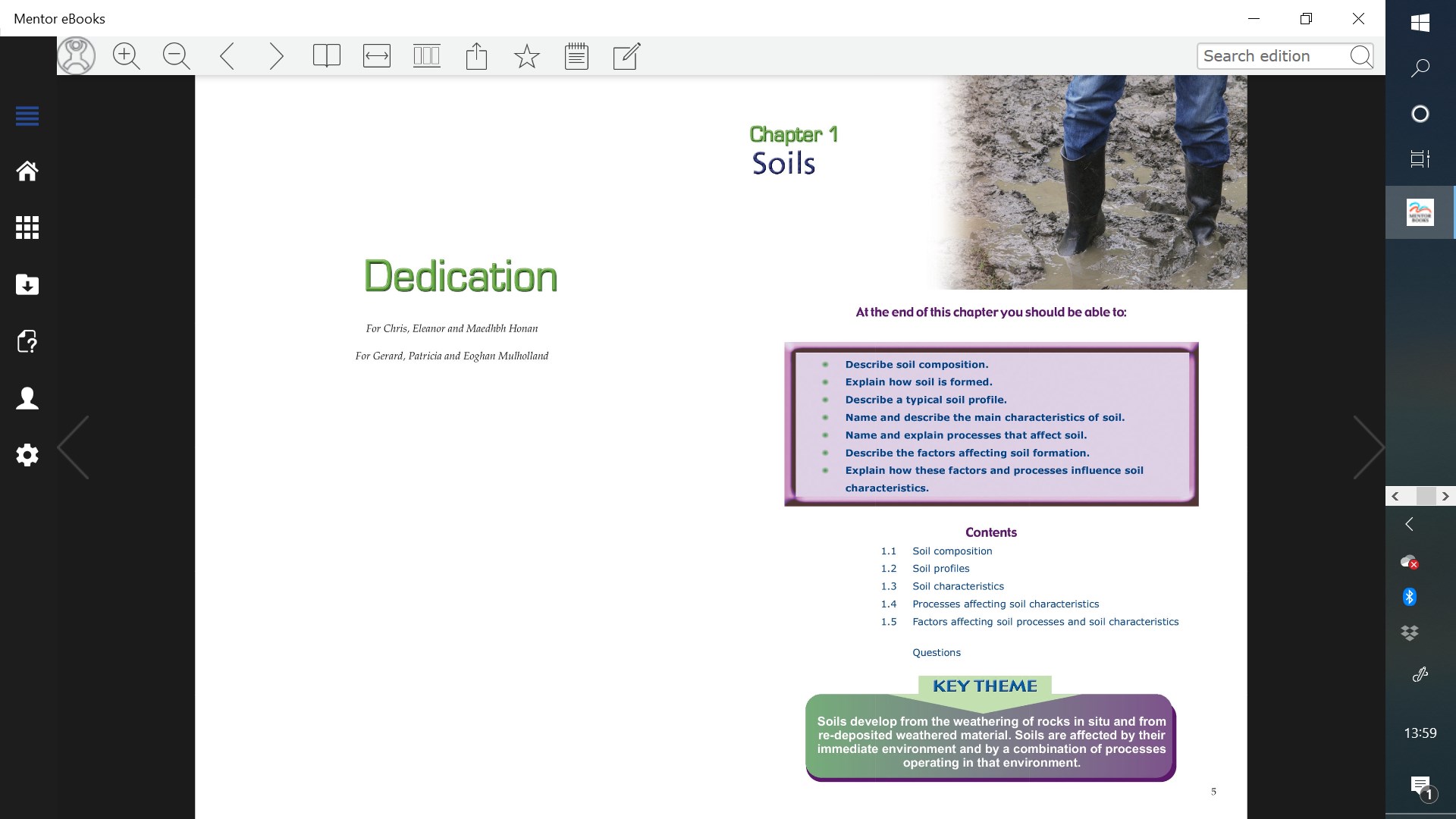Viewport: 1456px width, 819px height.
Task: Click the zoom in magnifier icon
Action: point(126,56)
